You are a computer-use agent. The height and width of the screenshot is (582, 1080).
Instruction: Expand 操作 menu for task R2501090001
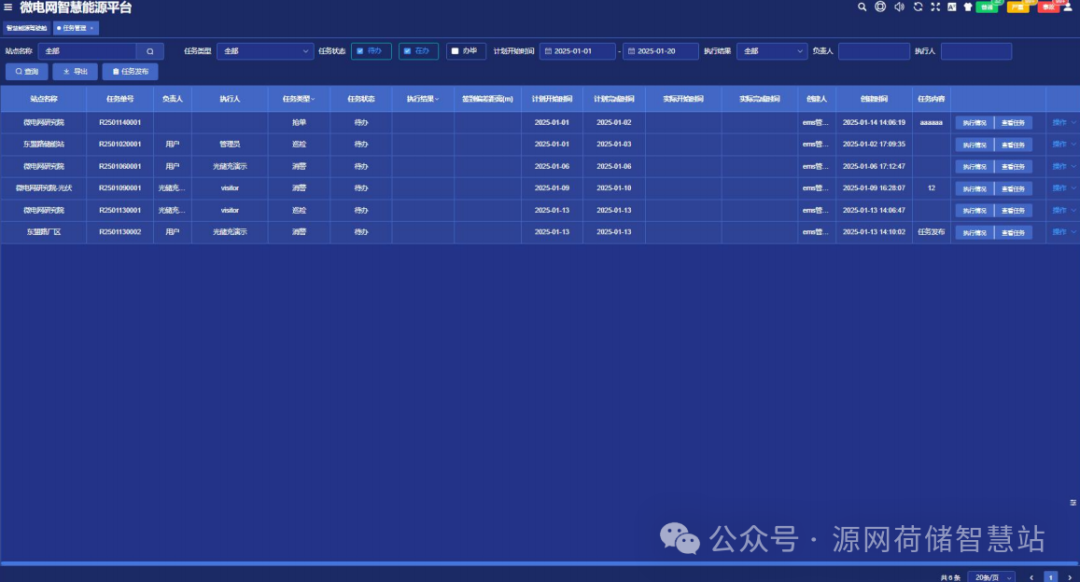pos(1063,188)
